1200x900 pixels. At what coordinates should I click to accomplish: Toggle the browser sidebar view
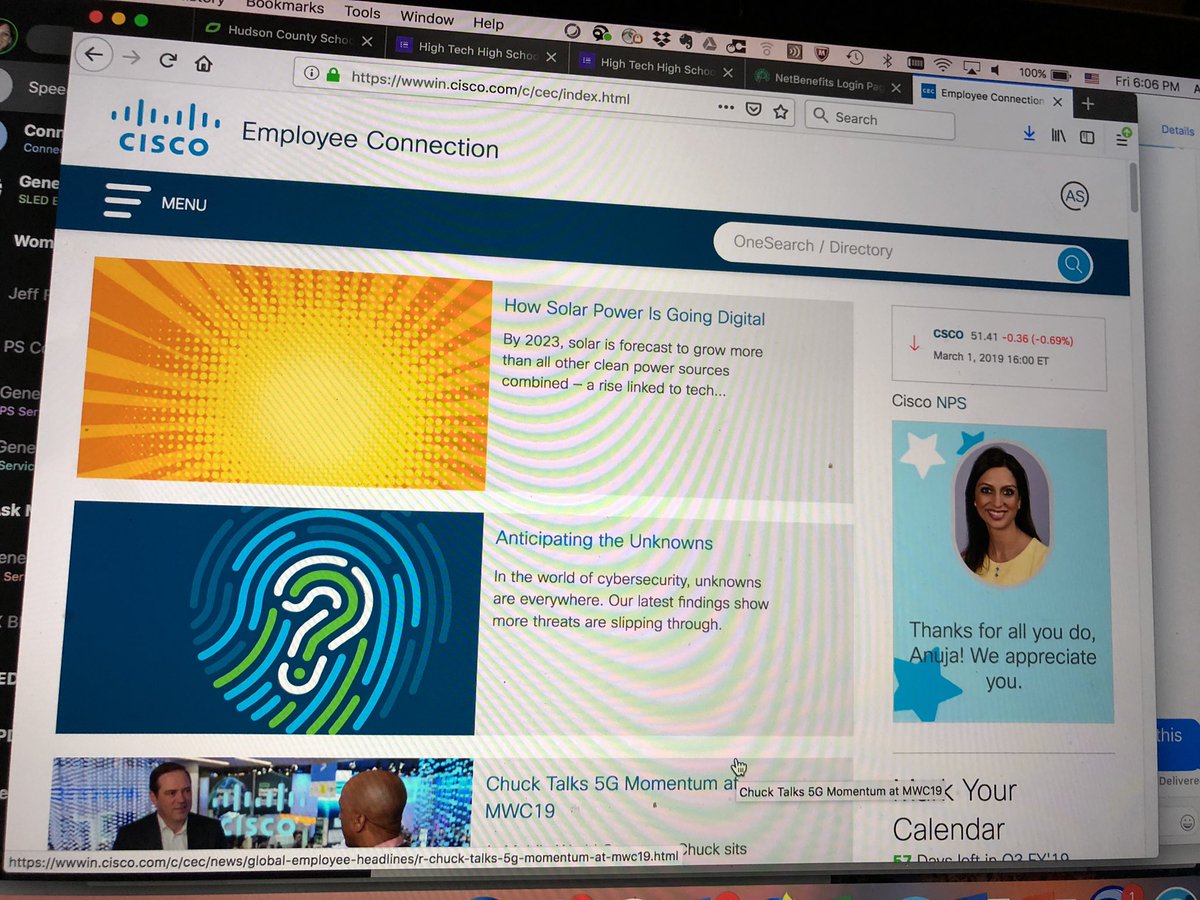click(x=1086, y=135)
